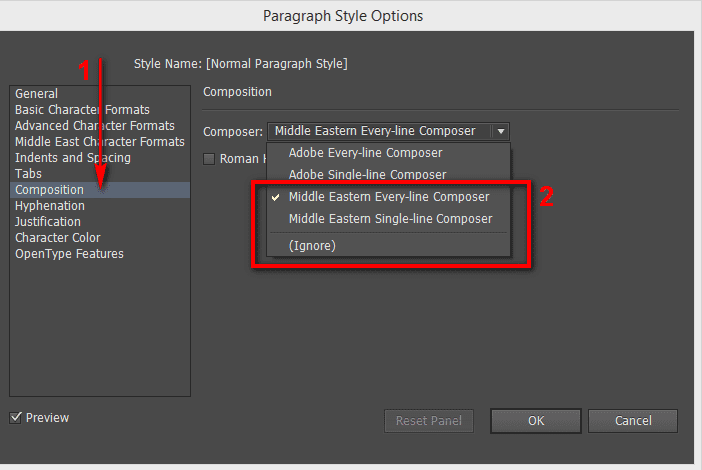Click the Reset Panel button
Image resolution: width=702 pixels, height=470 pixels.
pyautogui.click(x=429, y=421)
